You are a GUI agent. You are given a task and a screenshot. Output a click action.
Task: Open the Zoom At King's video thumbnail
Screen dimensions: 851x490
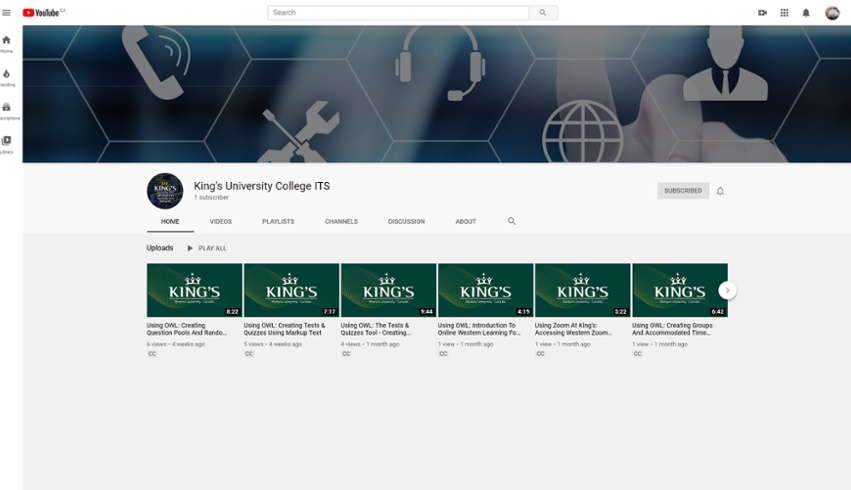(x=583, y=290)
